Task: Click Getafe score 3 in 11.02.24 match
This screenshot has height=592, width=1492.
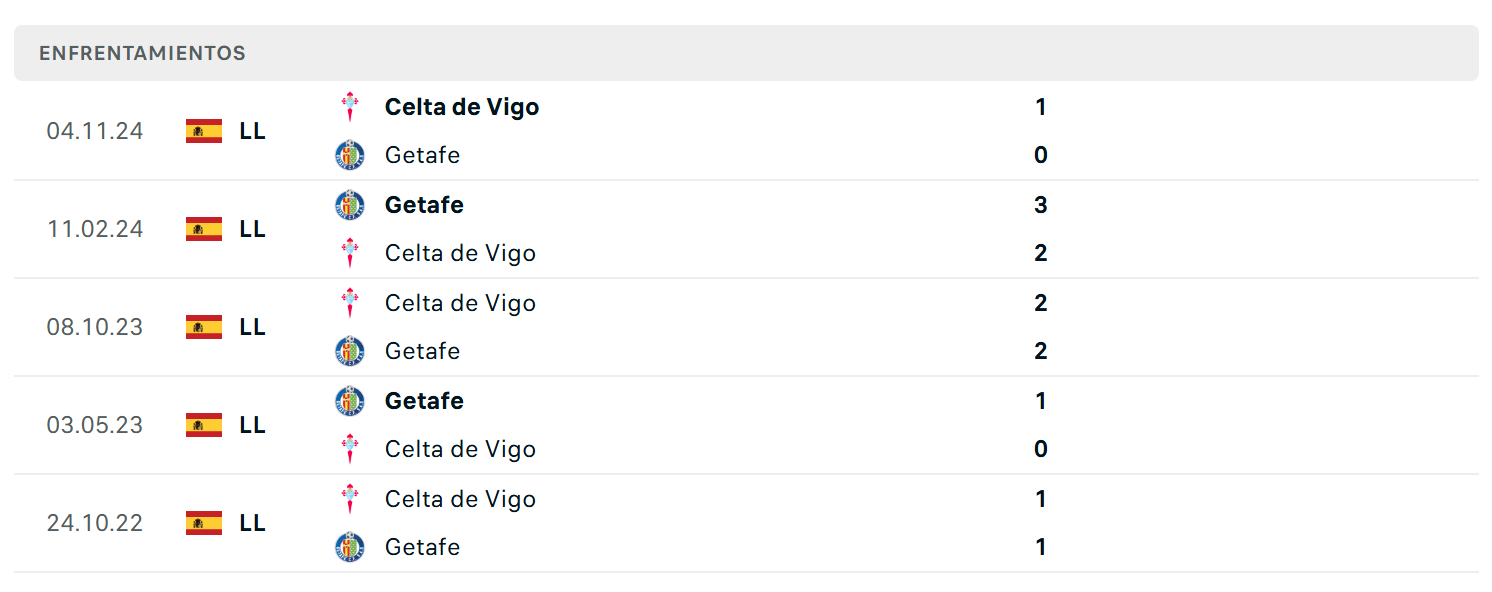Action: 1041,205
